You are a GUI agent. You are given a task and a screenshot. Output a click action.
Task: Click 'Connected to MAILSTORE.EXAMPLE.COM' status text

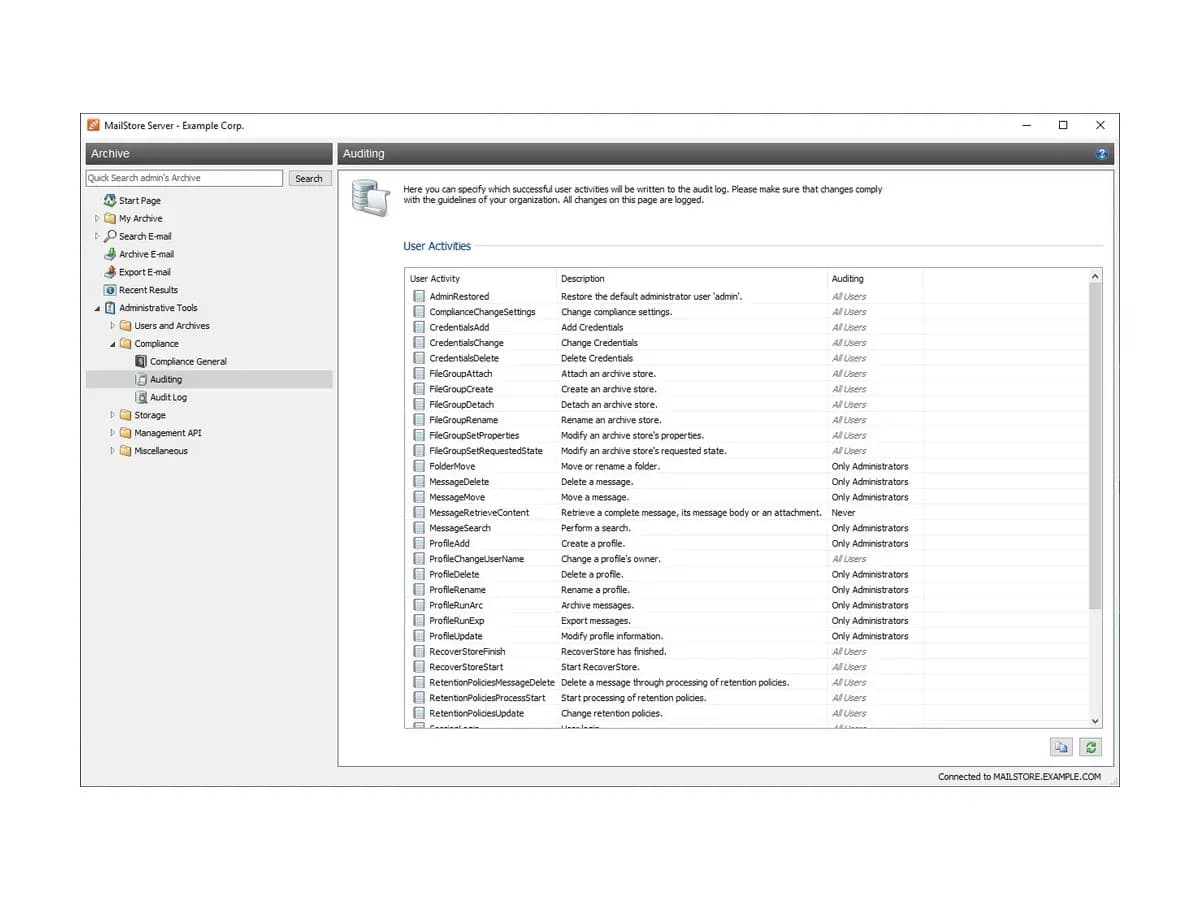coord(1019,777)
